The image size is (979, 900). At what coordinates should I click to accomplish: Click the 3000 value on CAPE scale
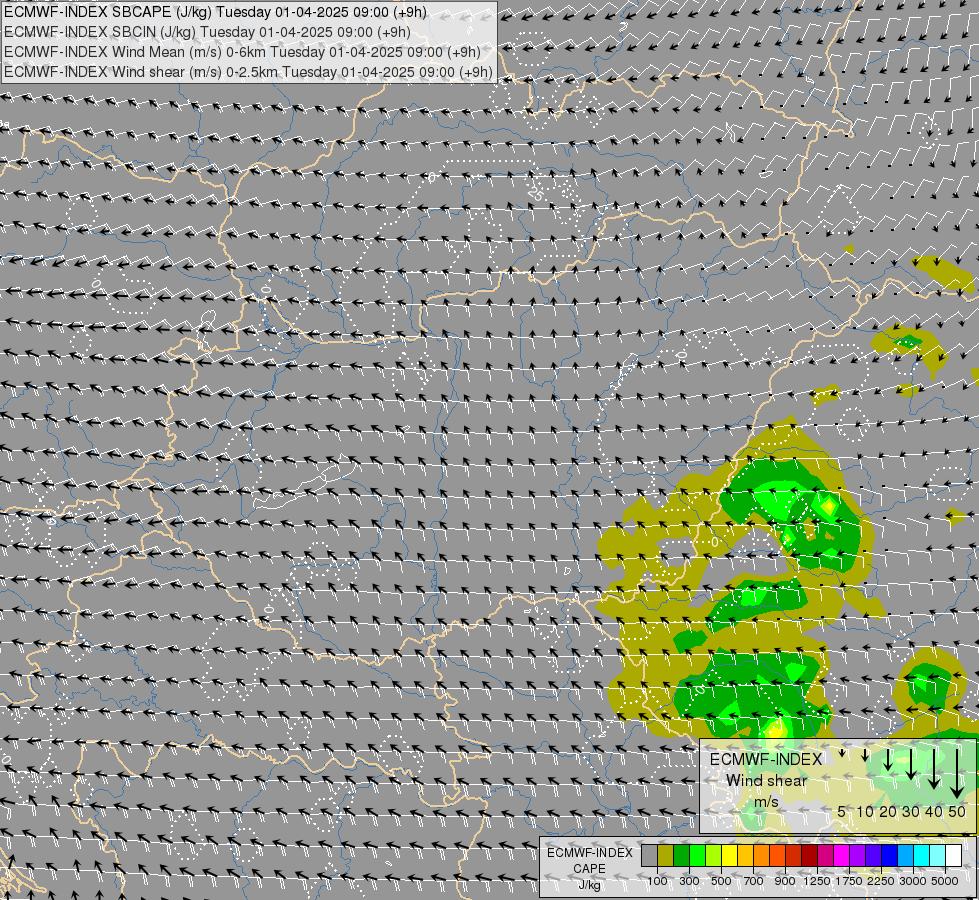pyautogui.click(x=913, y=881)
